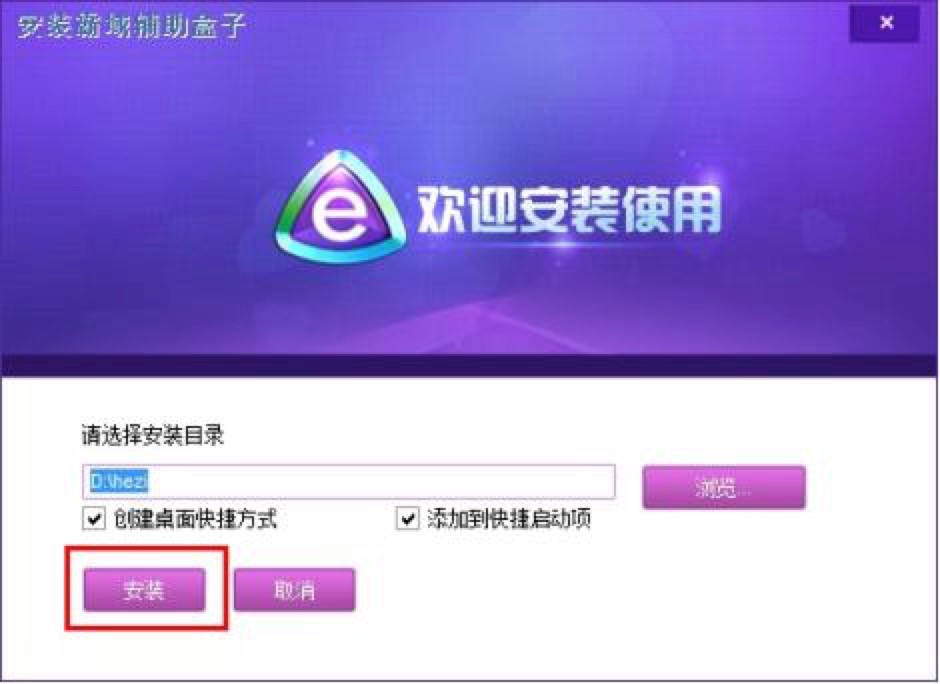940x684 pixels.
Task: Click the purple triangular "e" logo
Action: [340, 207]
